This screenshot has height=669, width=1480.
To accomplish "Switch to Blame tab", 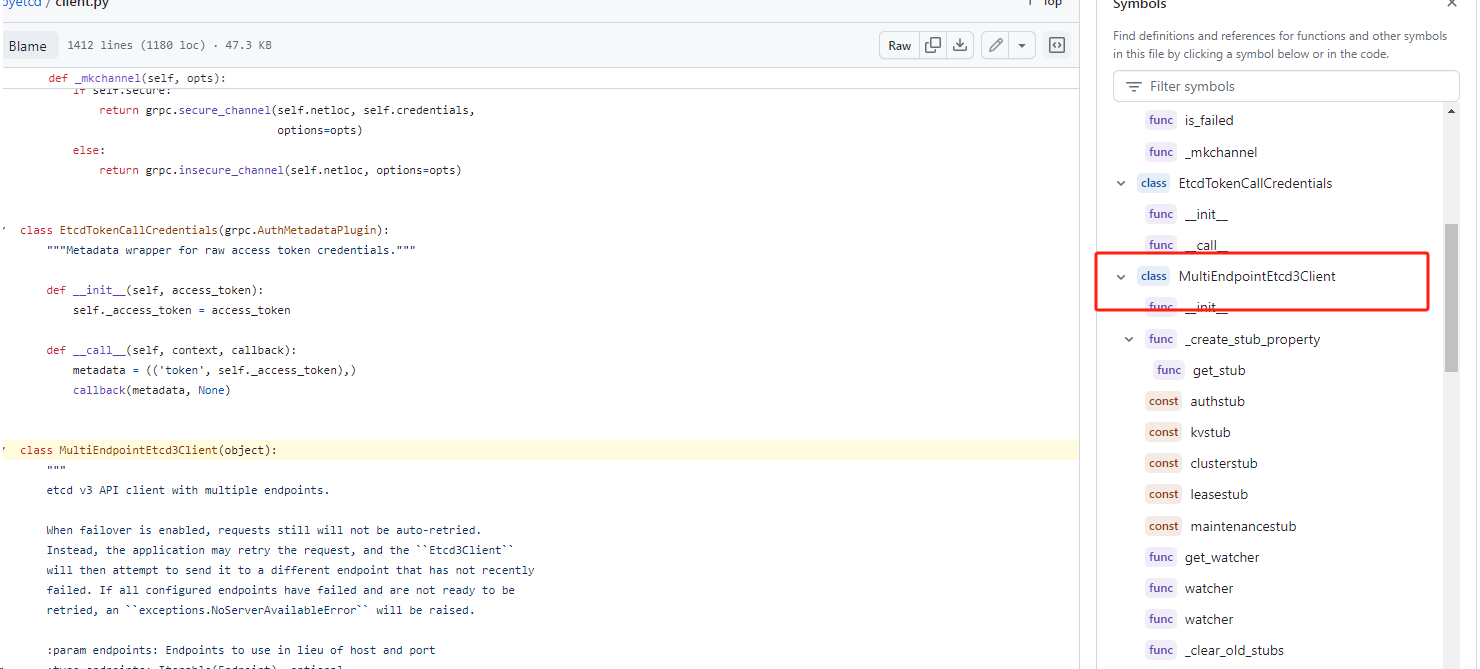I will coord(28,46).
